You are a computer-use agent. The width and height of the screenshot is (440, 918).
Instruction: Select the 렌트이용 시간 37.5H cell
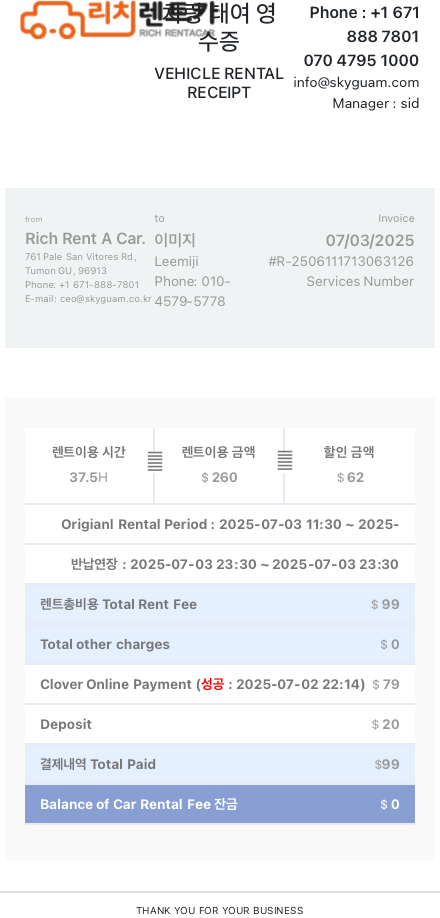point(89,465)
